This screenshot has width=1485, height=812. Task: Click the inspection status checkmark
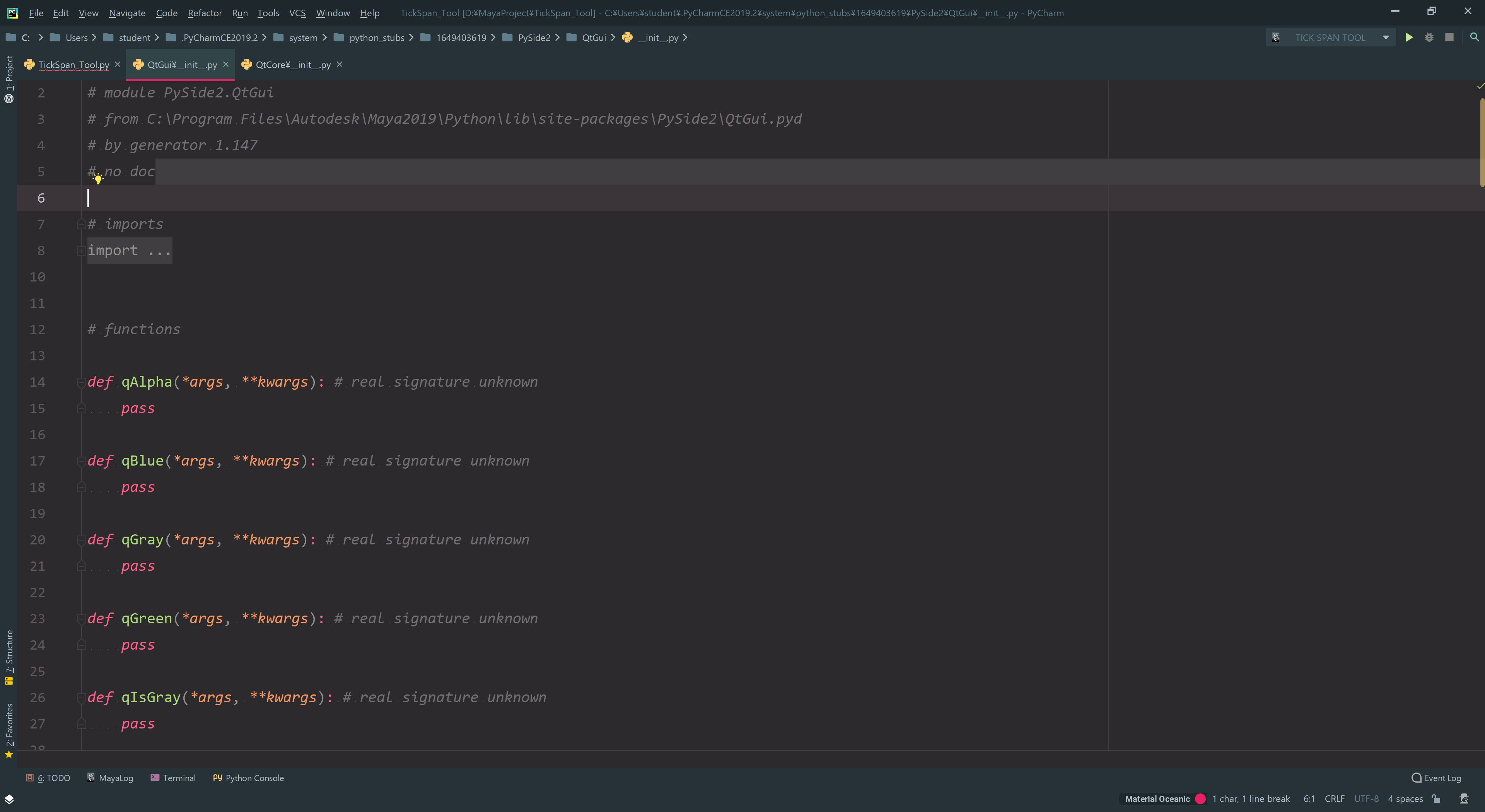pos(1480,86)
